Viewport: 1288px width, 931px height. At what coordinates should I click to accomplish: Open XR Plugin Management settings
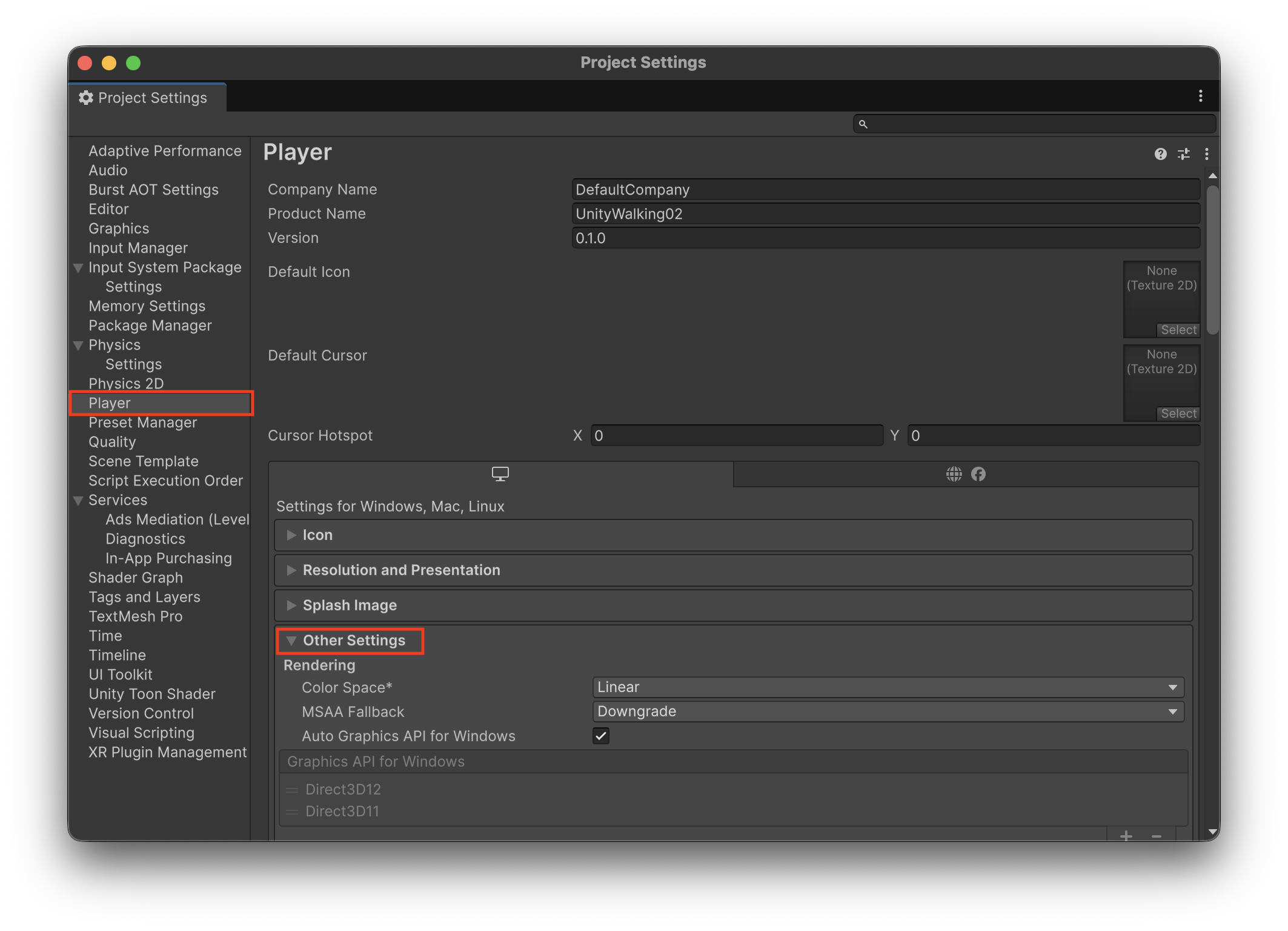click(168, 752)
